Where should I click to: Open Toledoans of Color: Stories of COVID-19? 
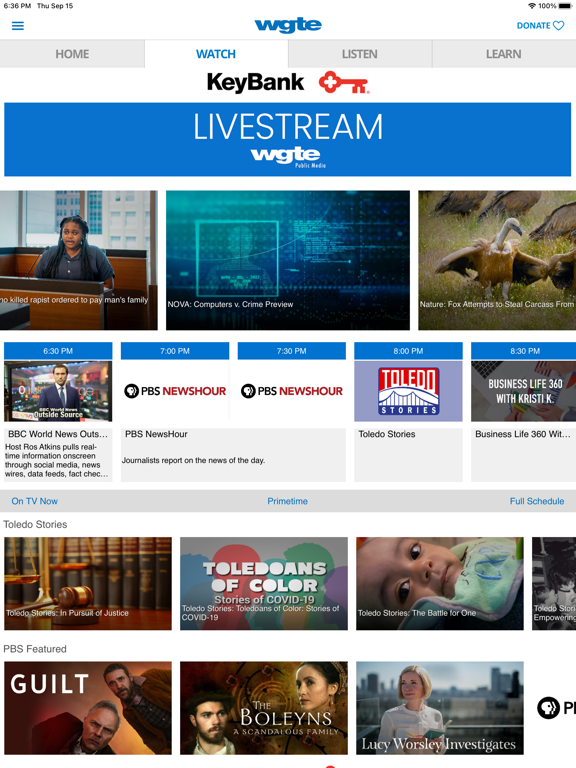click(264, 583)
